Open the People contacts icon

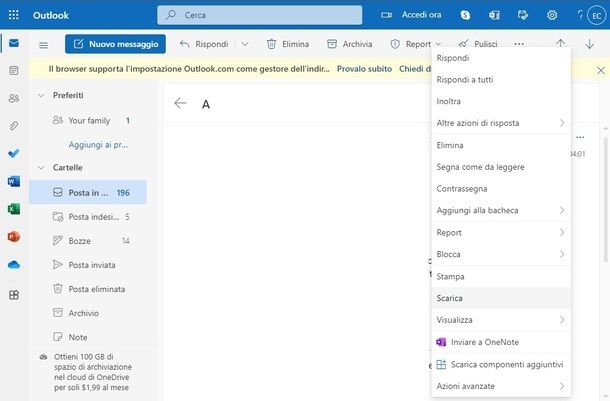(x=13, y=98)
